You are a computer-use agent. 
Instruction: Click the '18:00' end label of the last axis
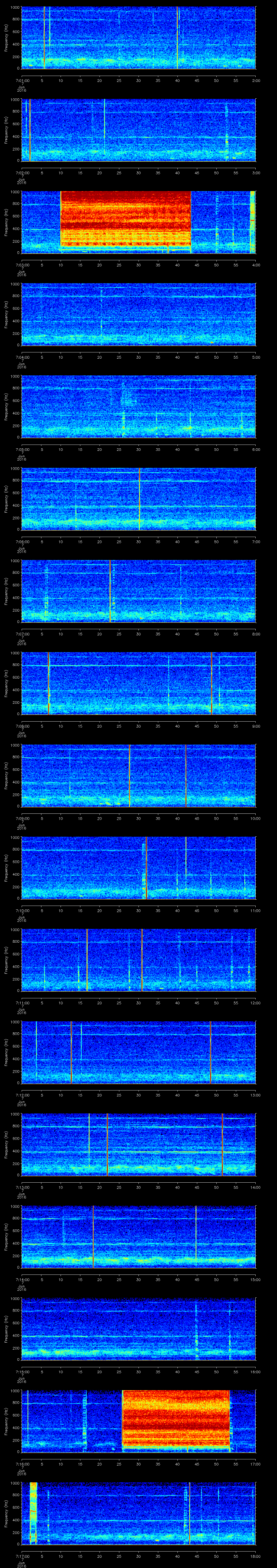tap(255, 1556)
